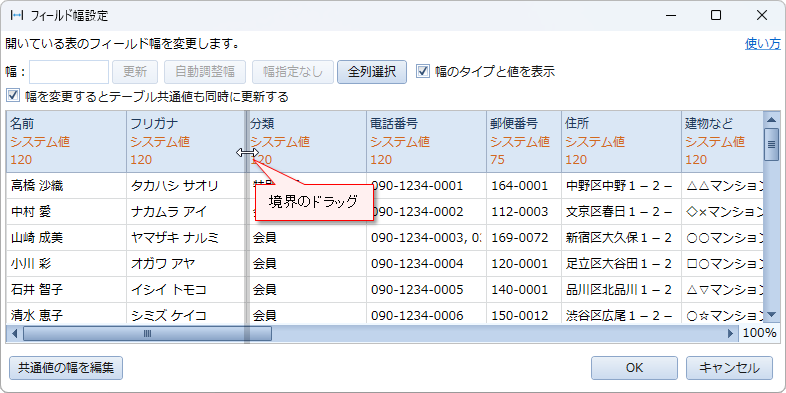Click cell オガワ アヤ
Image resolution: width=786 pixels, height=393 pixels.
185,264
